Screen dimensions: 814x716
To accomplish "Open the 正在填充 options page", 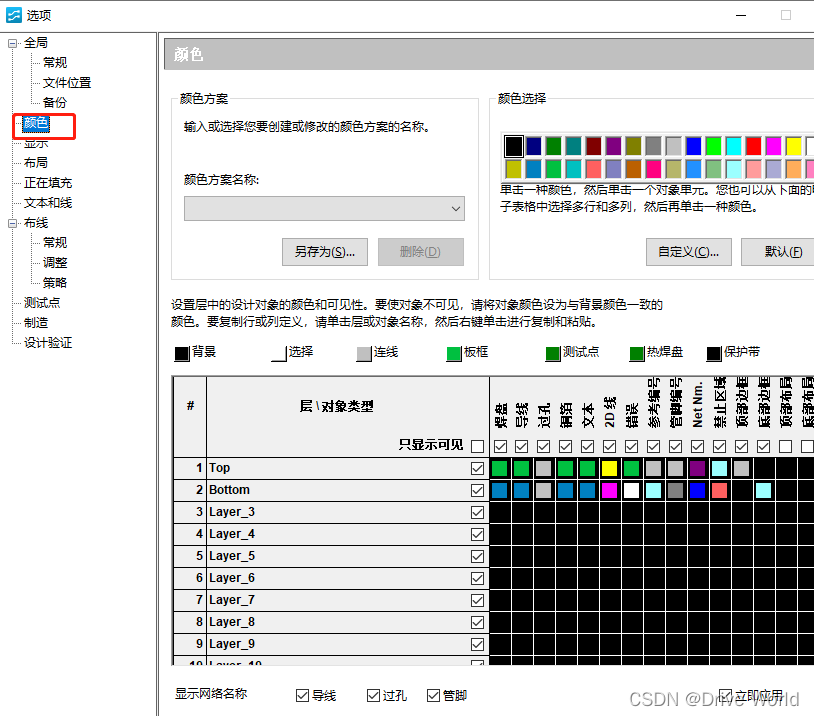I will coord(48,183).
